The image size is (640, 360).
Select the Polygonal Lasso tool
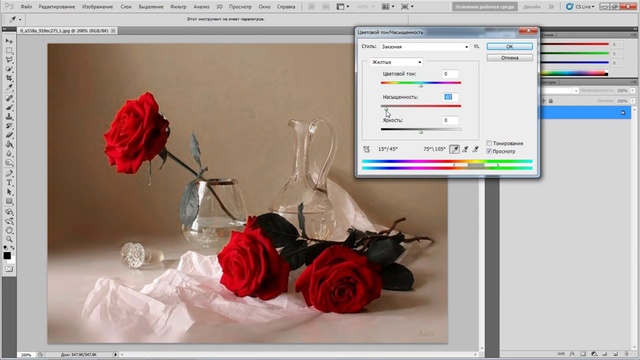[x=9, y=60]
